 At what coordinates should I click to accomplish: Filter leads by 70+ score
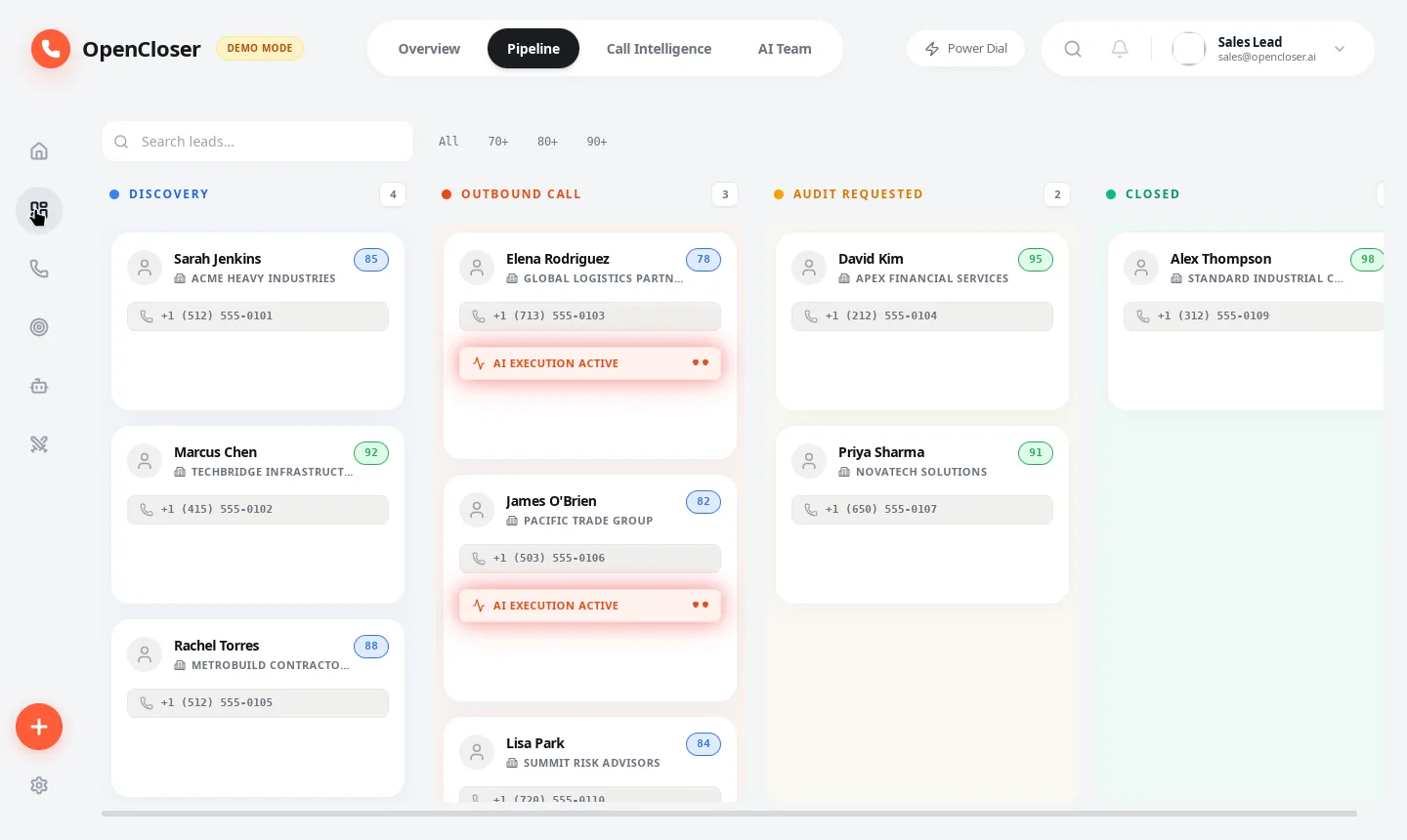498,142
